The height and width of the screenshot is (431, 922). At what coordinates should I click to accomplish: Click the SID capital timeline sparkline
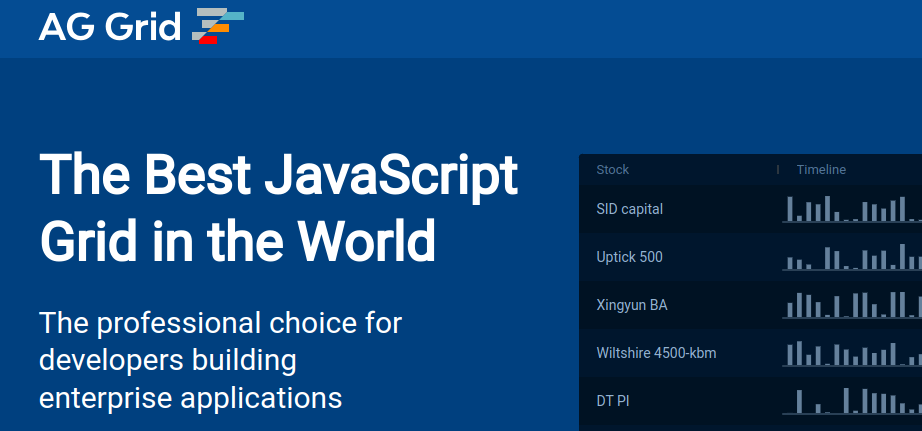852,209
